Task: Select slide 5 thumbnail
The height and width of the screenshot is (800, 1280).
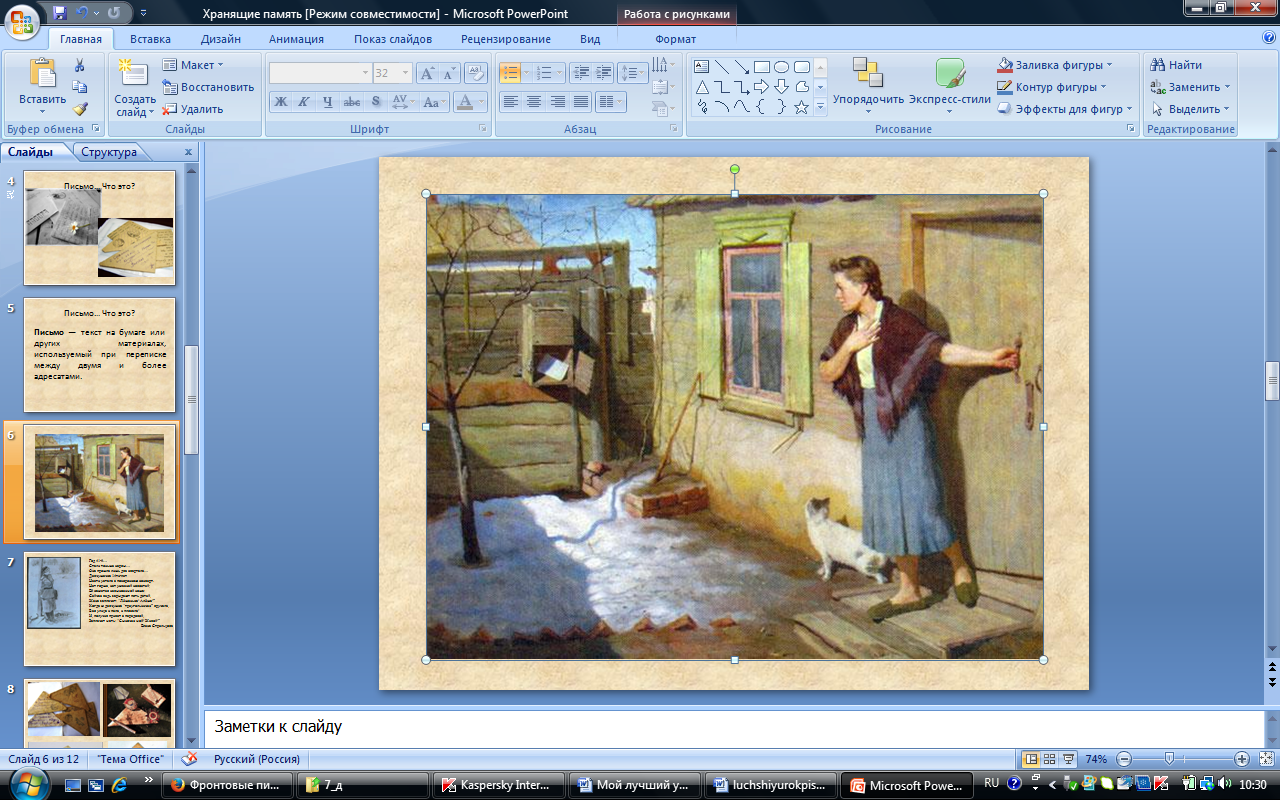Action: (99, 355)
